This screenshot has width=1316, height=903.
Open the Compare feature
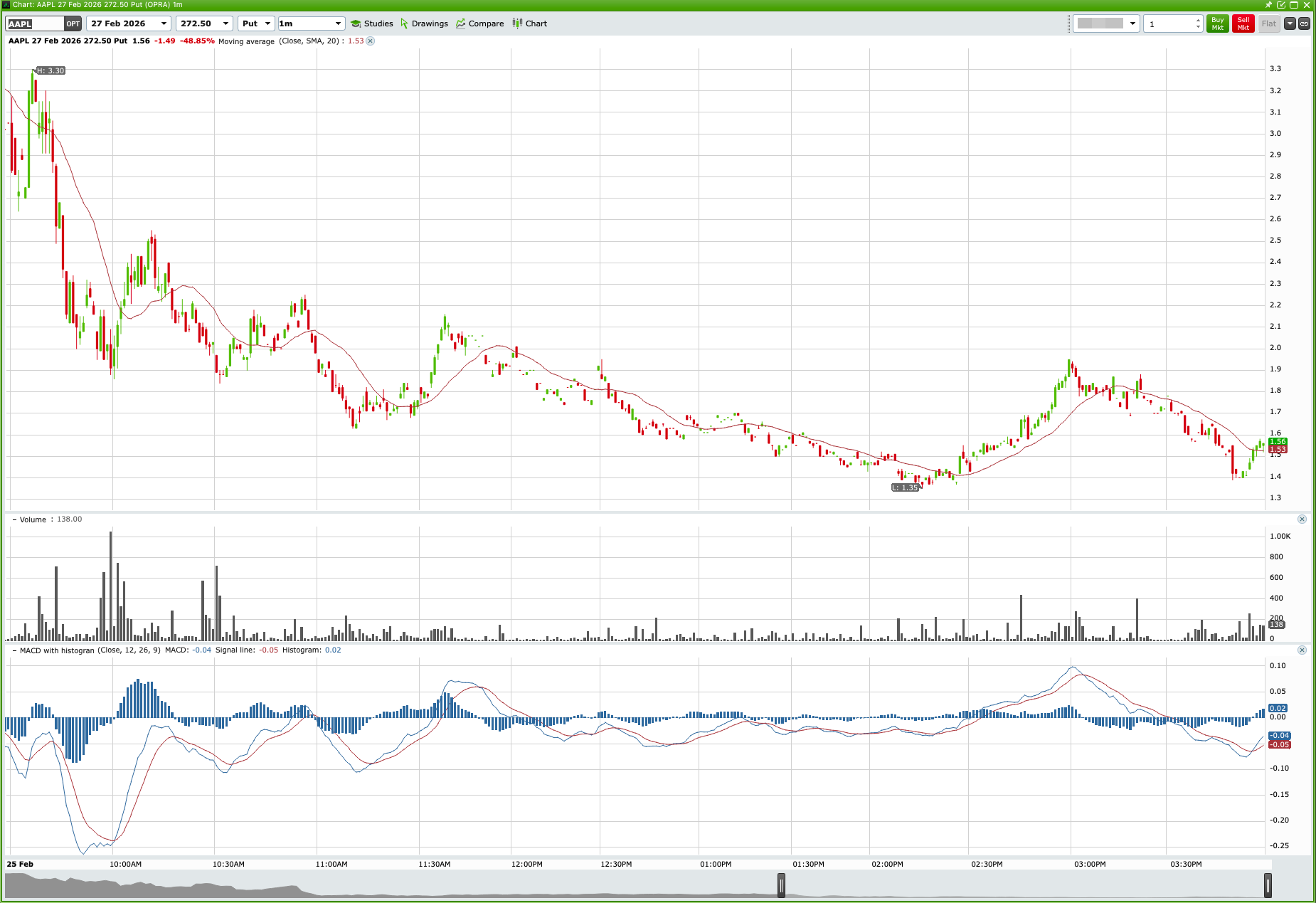pyautogui.click(x=480, y=23)
